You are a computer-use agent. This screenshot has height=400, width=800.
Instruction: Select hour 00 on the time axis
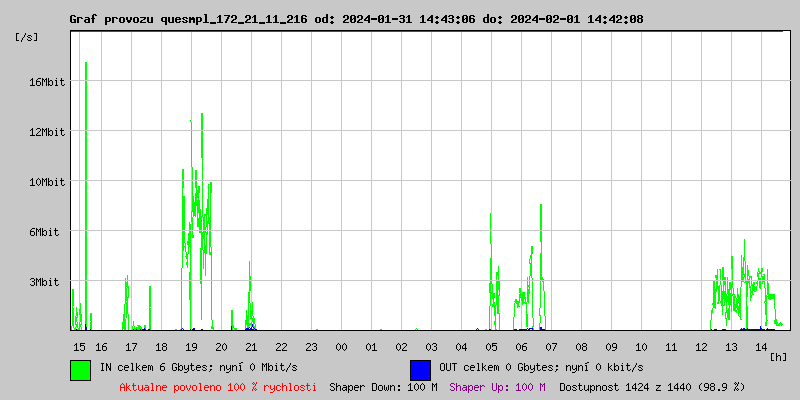pos(341,346)
